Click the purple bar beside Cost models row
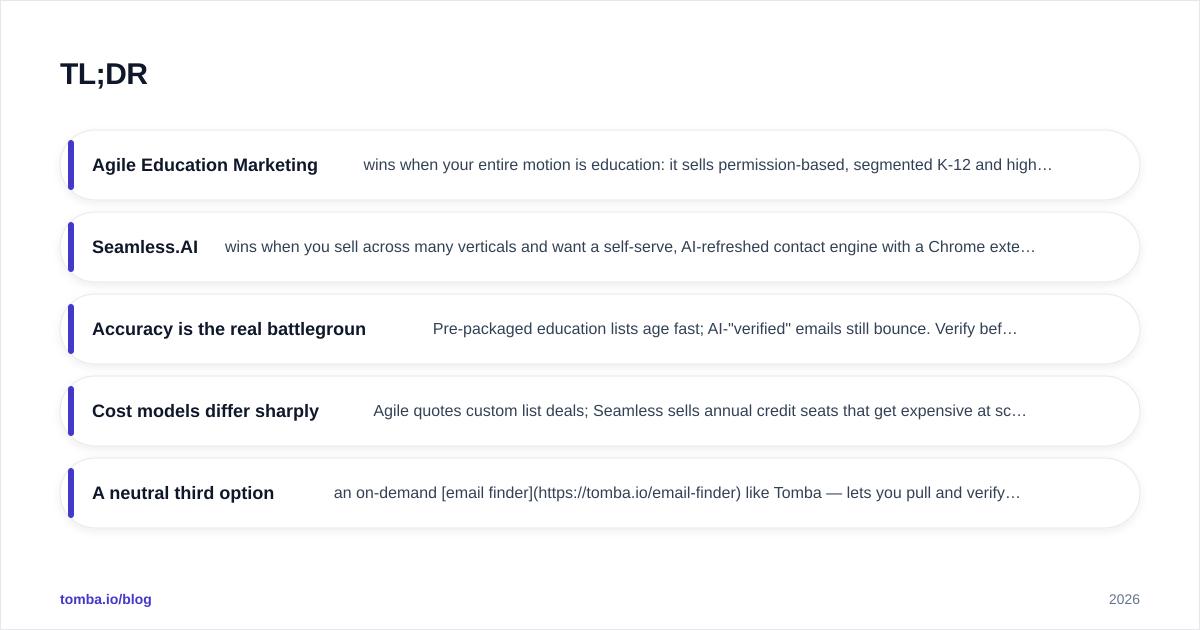The image size is (1200, 630). pos(71,411)
